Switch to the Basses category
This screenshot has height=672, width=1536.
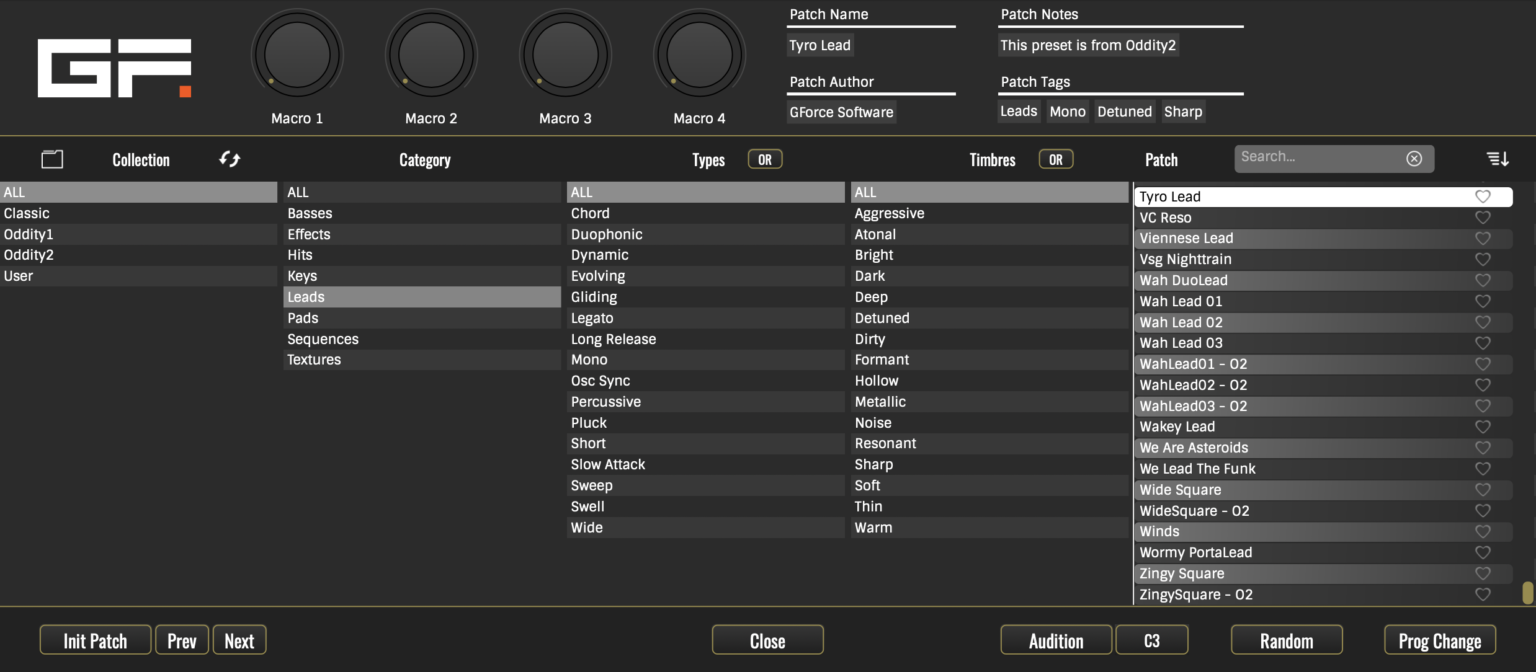click(x=421, y=212)
